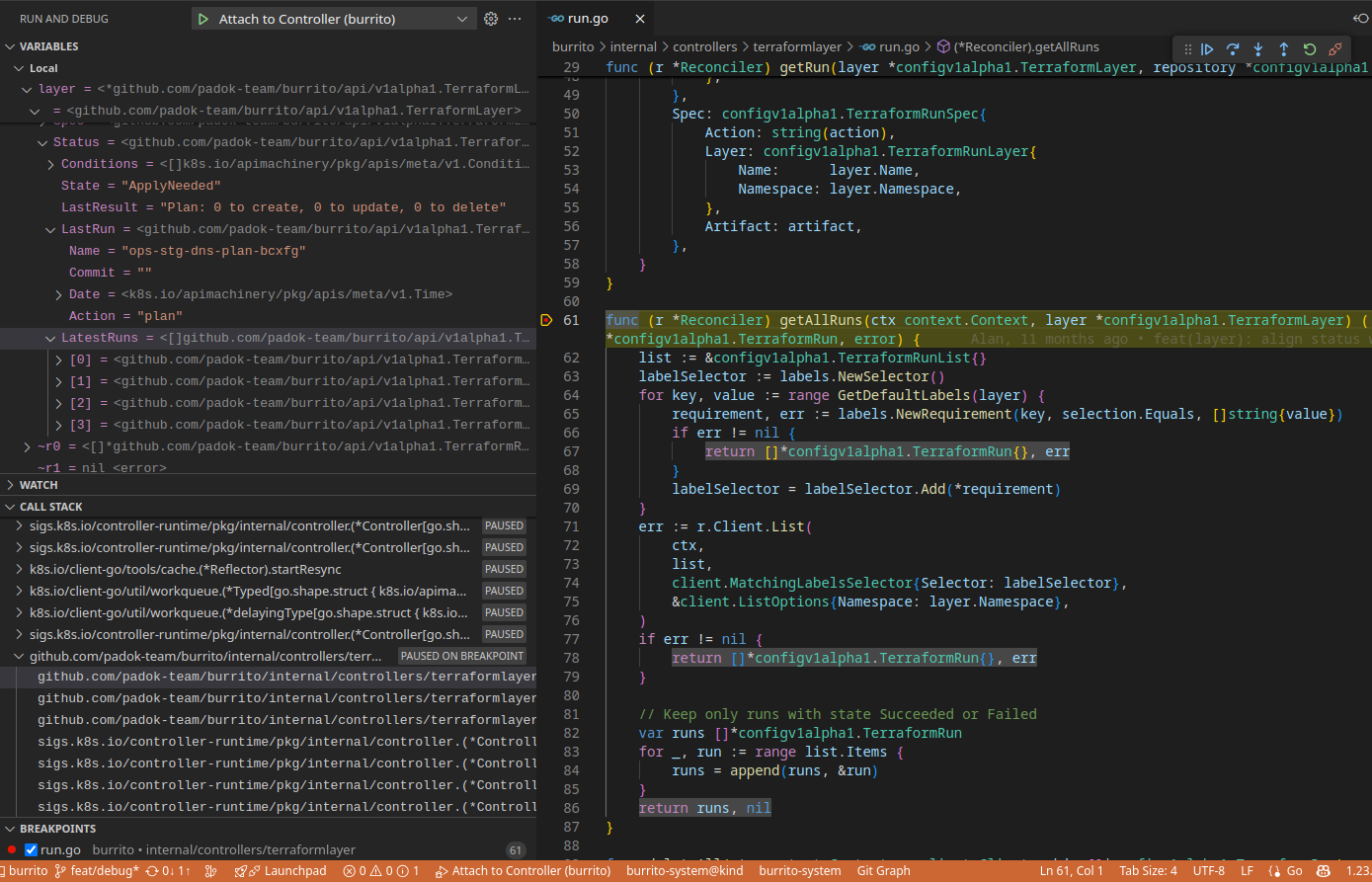The image size is (1372, 882).
Task: Expand the Conditions variable
Action: 49,163
